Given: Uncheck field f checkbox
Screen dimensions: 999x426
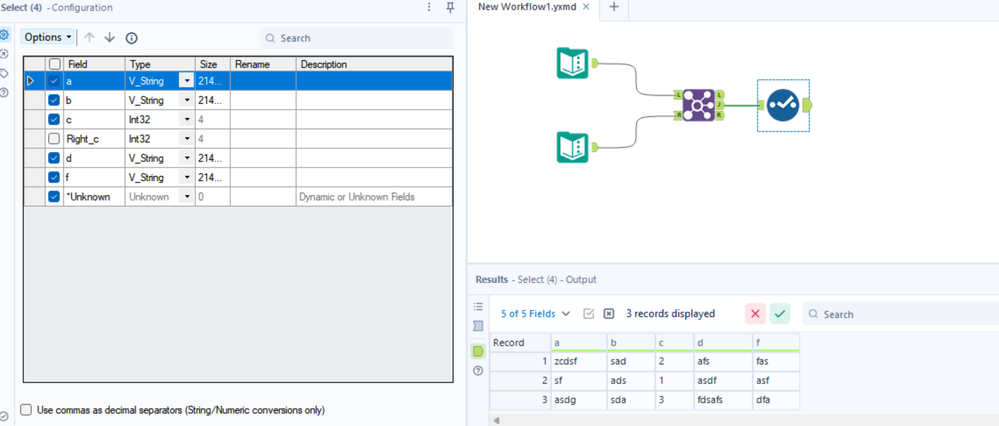Looking at the screenshot, I should tap(55, 177).
